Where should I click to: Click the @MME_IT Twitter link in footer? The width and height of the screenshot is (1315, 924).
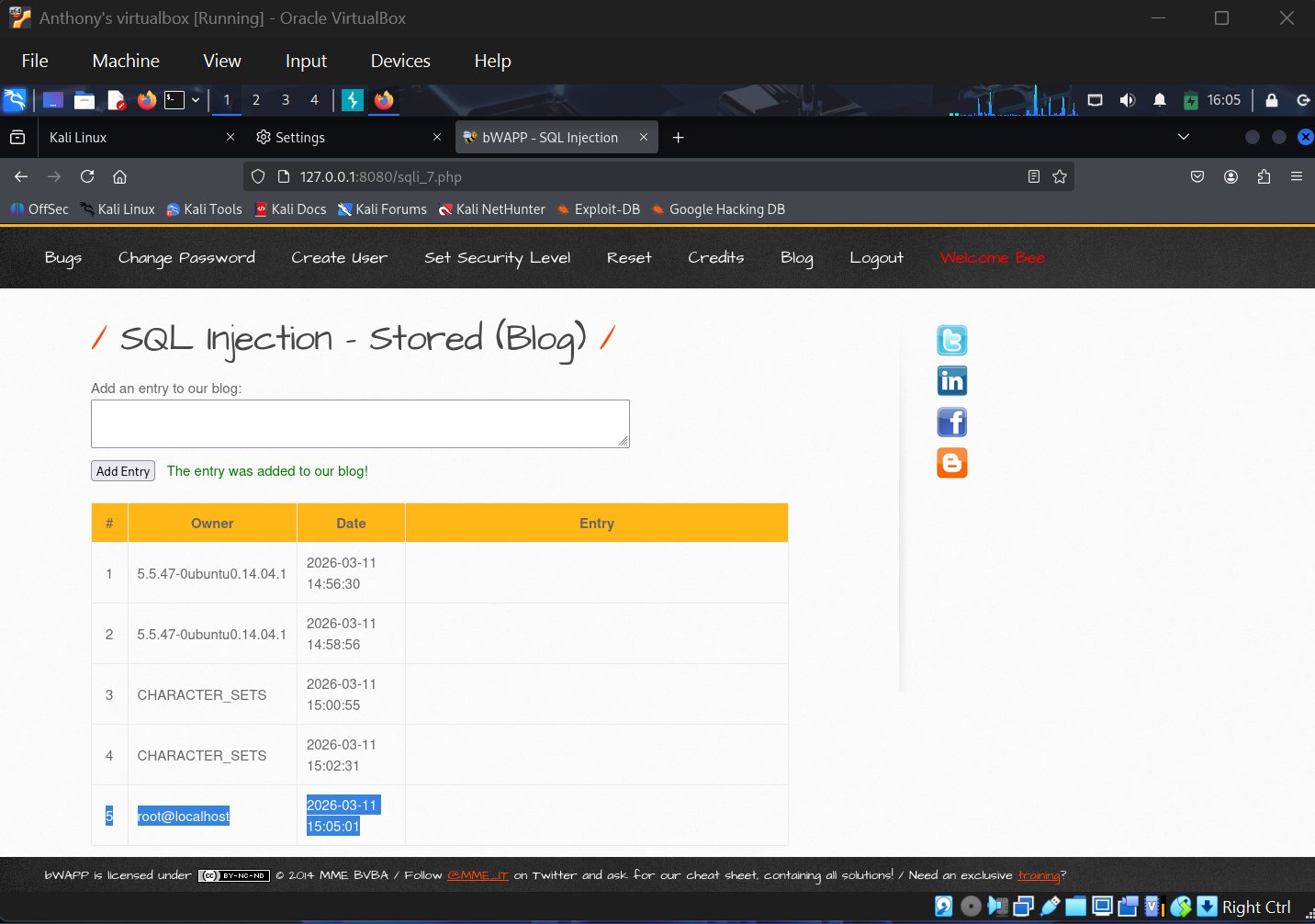(x=478, y=875)
